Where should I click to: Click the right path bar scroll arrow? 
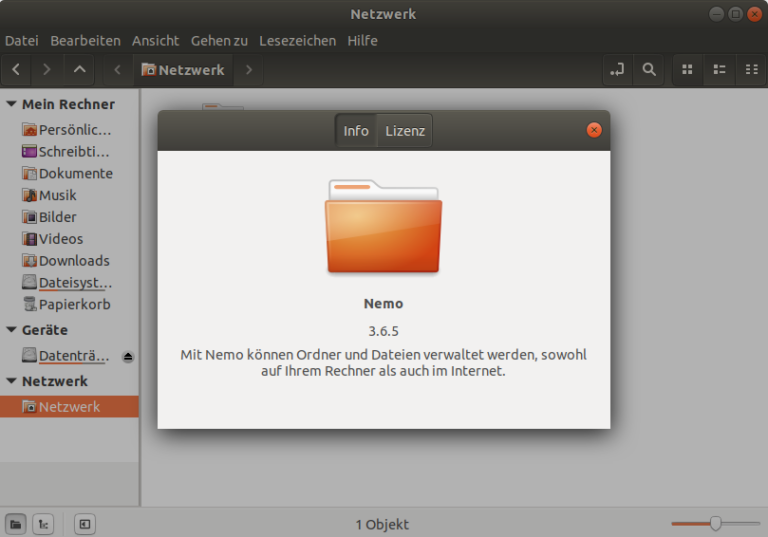[x=249, y=70]
